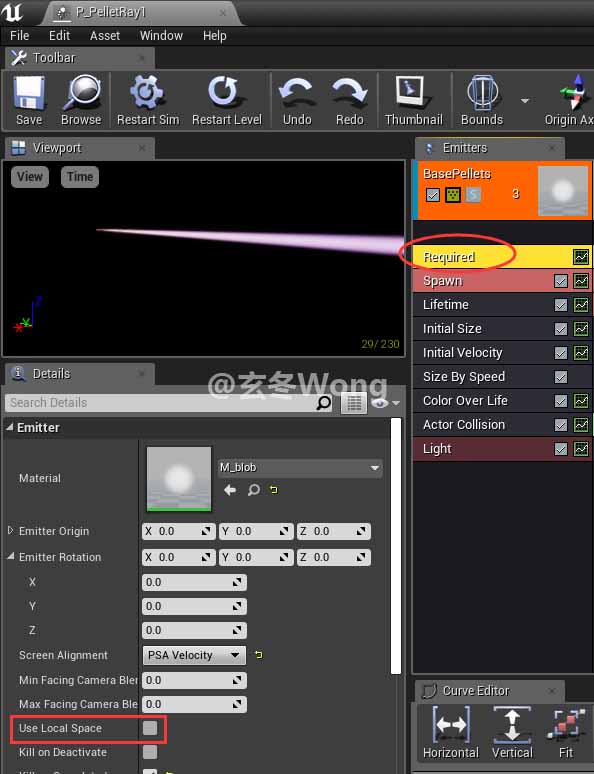Open the Screen Alignment PSA Velocity dropdown
Image resolution: width=594 pixels, height=774 pixels.
click(194, 655)
